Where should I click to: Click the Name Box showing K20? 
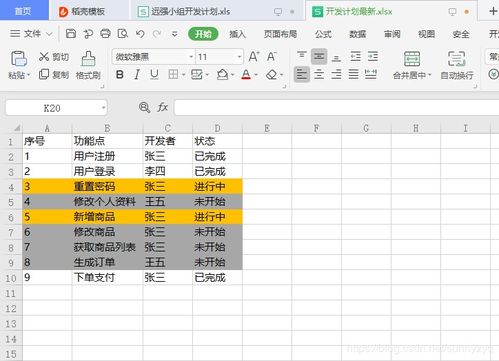52,108
